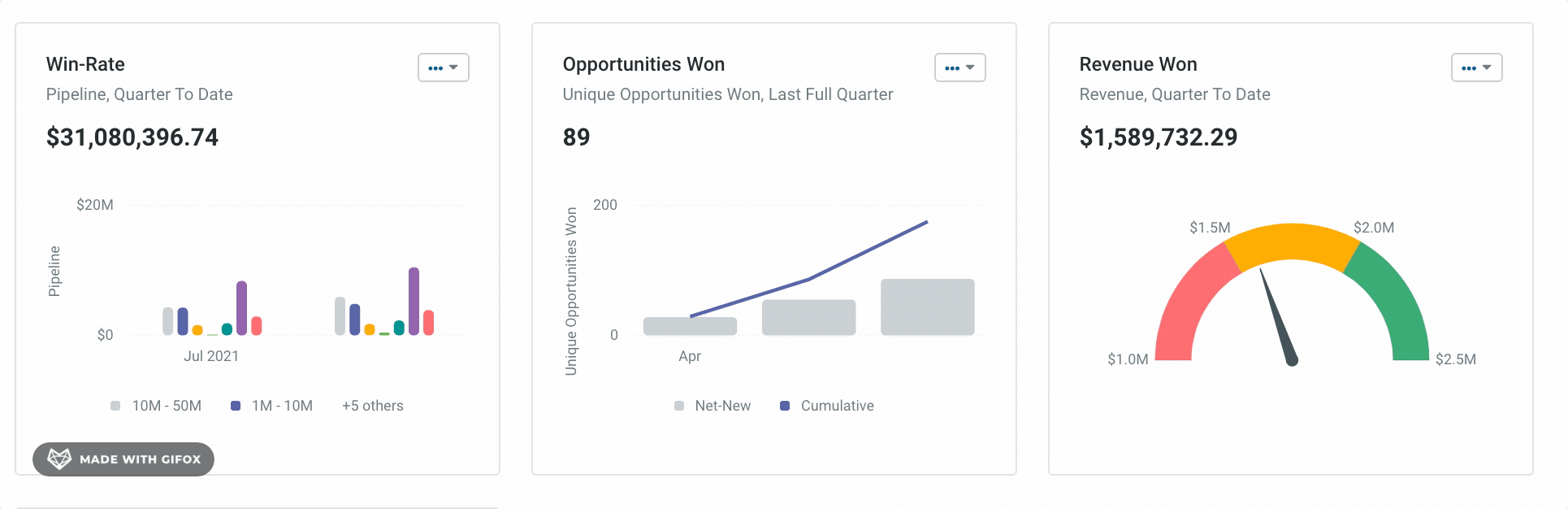Toggle the 1M - 10M legend series
The image size is (1568, 509).
point(271,406)
